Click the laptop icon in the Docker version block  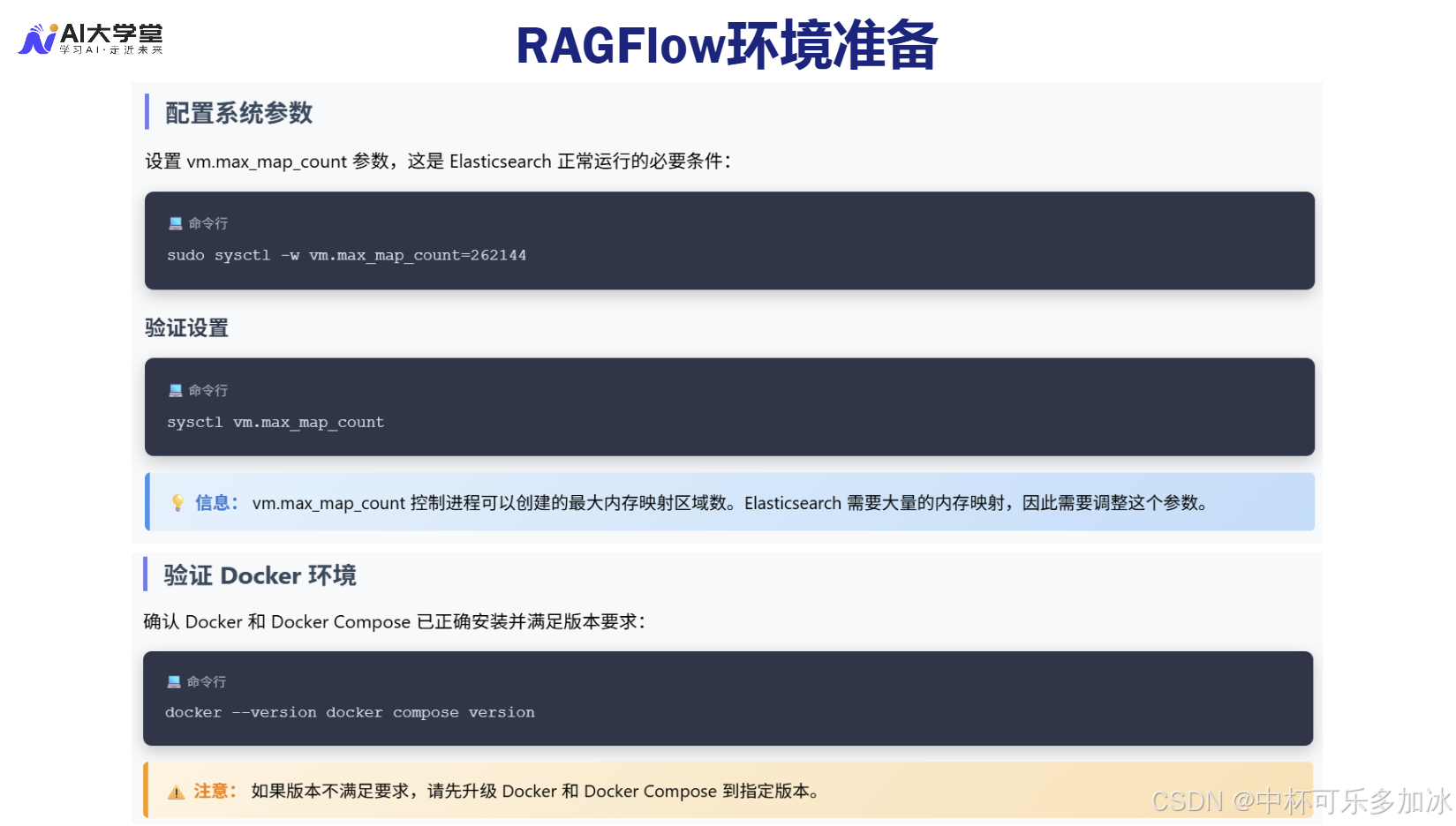pyautogui.click(x=174, y=680)
